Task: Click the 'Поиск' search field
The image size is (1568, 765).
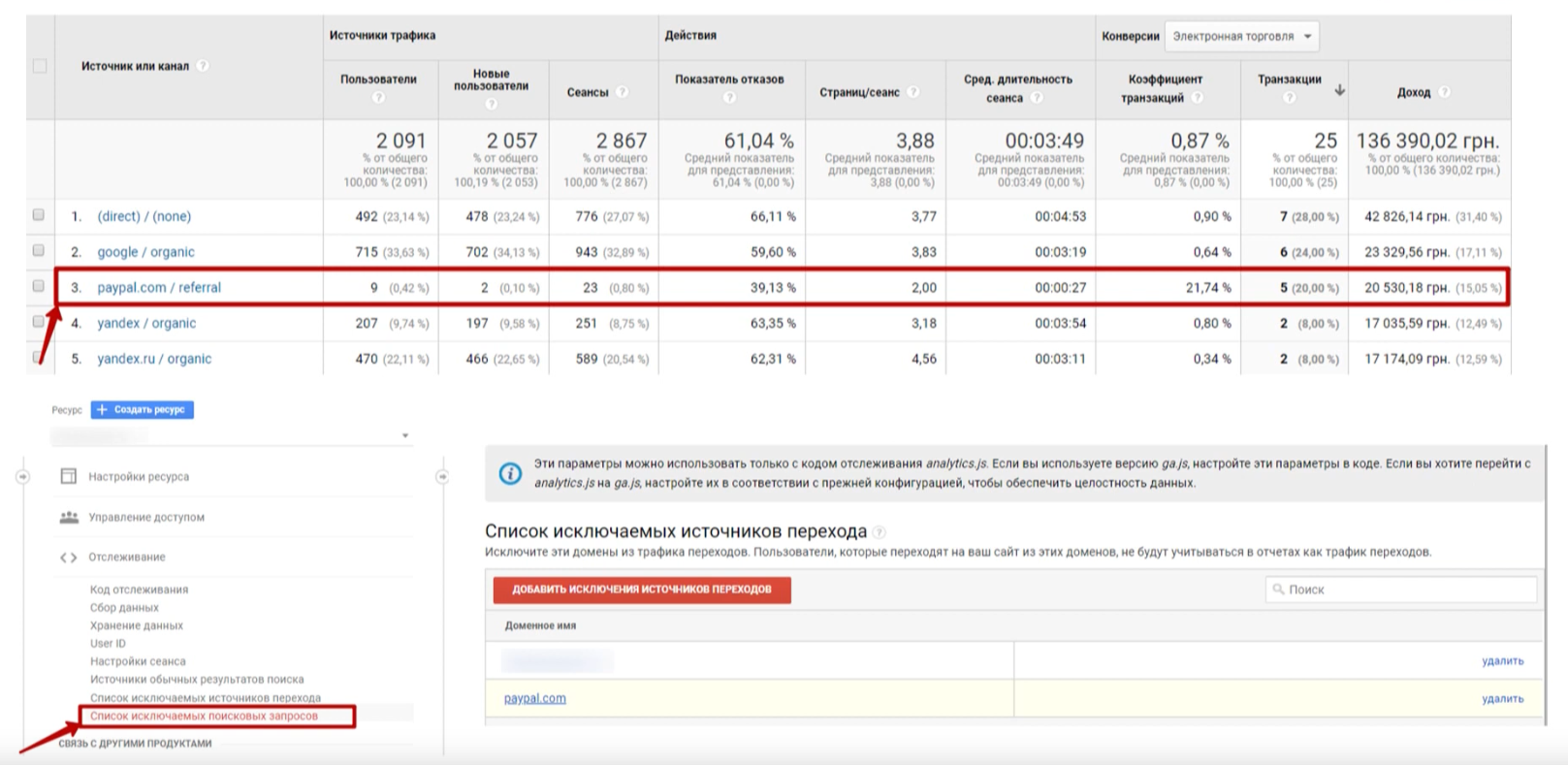Action: 1401,590
